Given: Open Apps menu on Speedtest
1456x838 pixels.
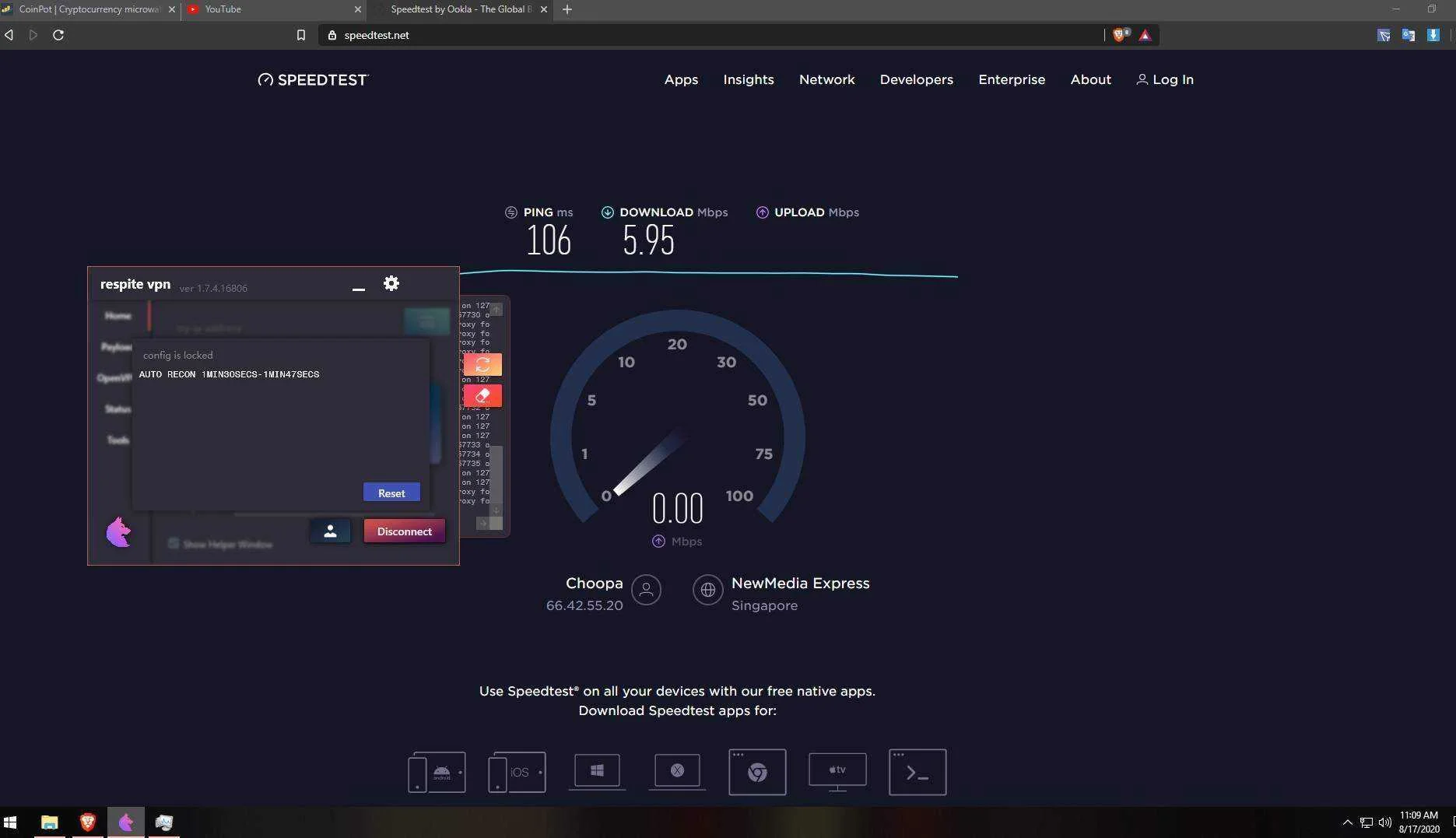Looking at the screenshot, I should 681,79.
